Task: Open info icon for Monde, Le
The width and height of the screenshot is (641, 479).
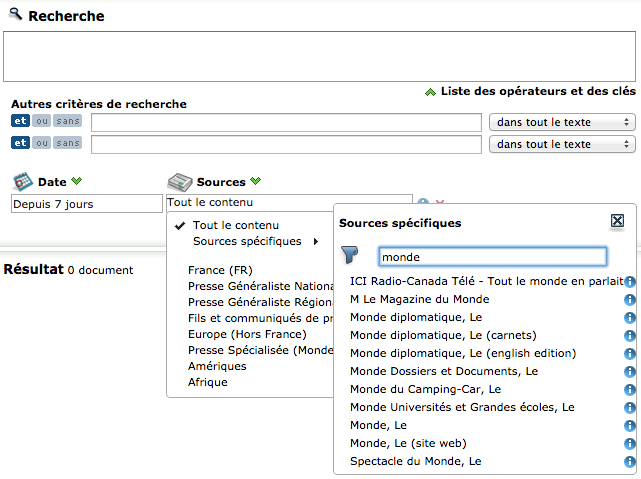Action: coord(630,425)
